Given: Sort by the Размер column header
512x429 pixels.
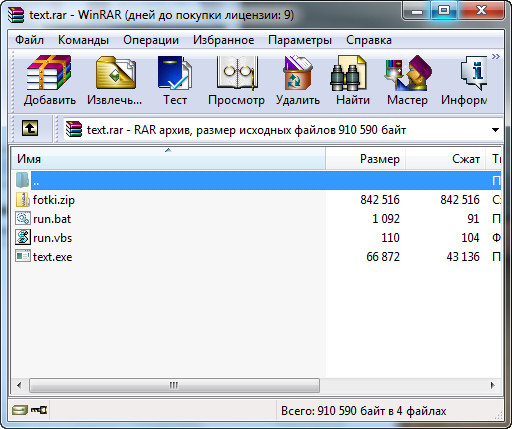Looking at the screenshot, I should click(x=365, y=159).
